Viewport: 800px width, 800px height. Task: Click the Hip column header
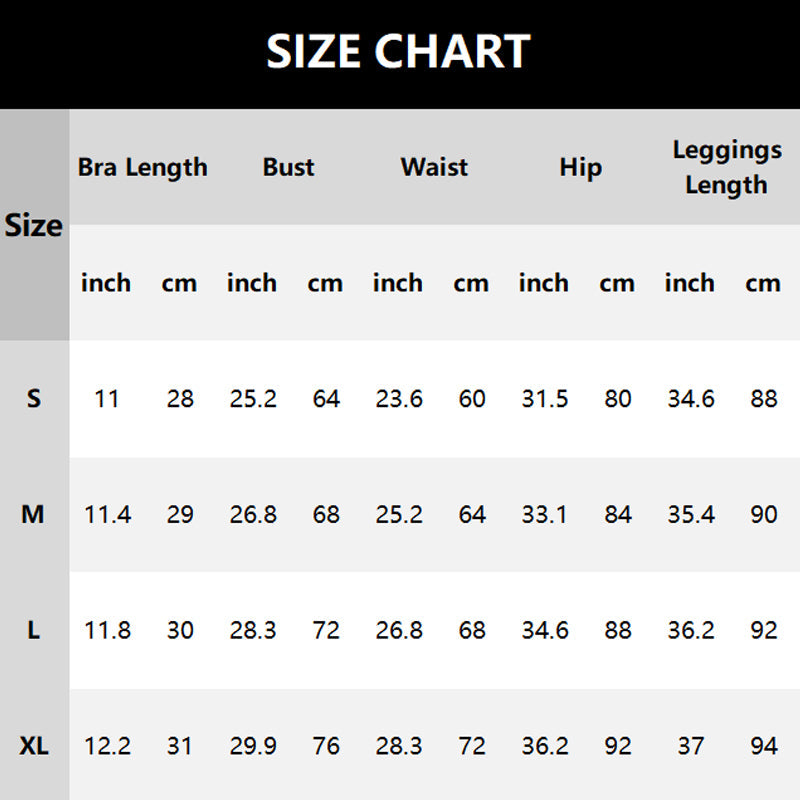[580, 167]
